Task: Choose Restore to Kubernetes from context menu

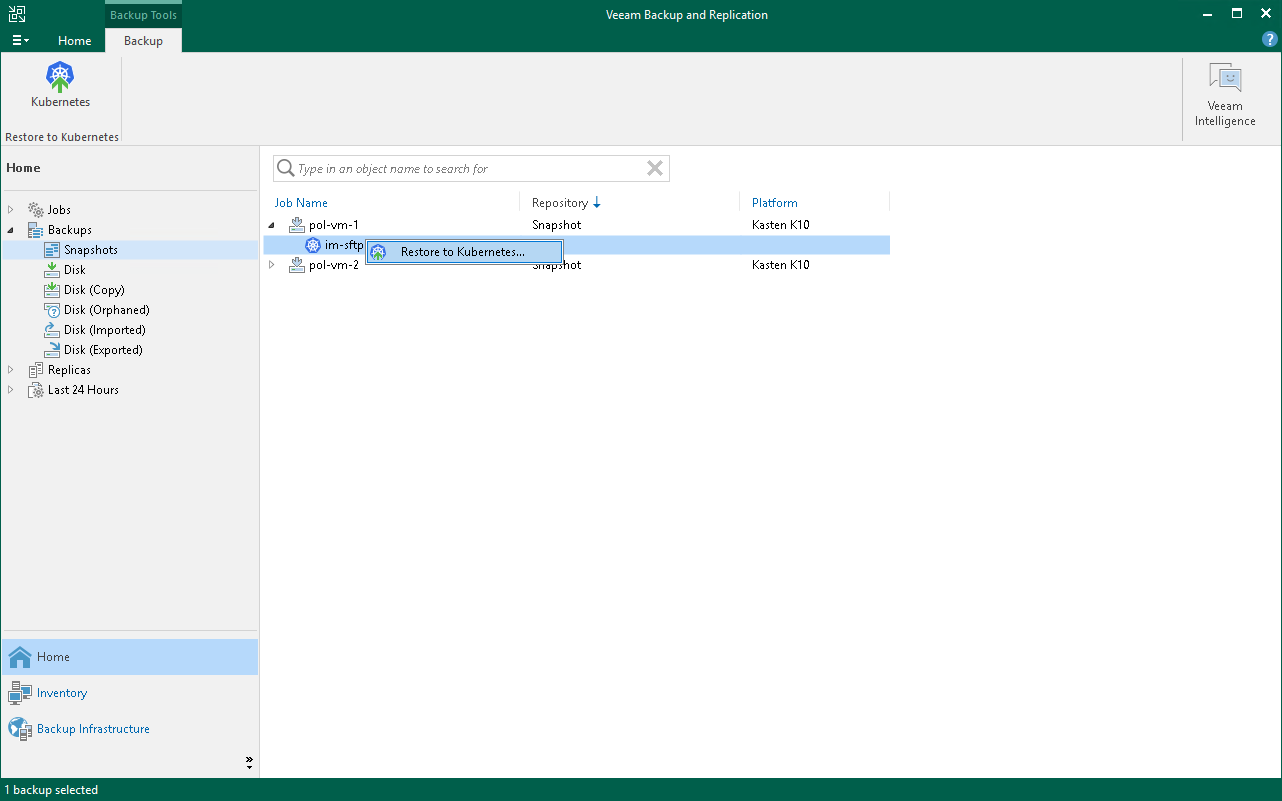Action: point(463,252)
